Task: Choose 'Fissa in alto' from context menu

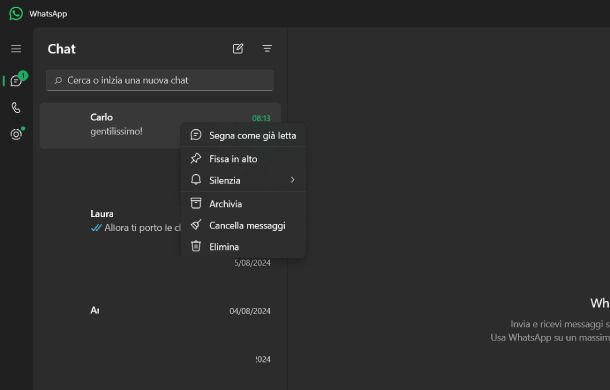Action: (x=243, y=159)
